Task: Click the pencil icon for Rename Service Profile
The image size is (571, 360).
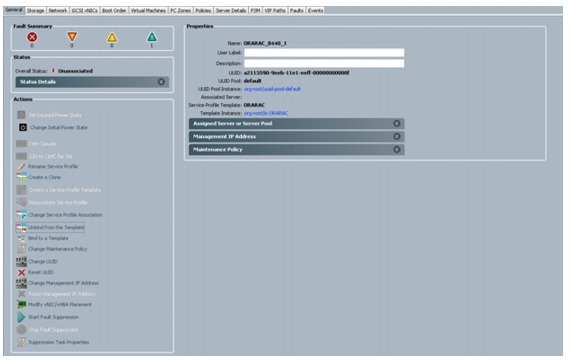Action: (21, 166)
